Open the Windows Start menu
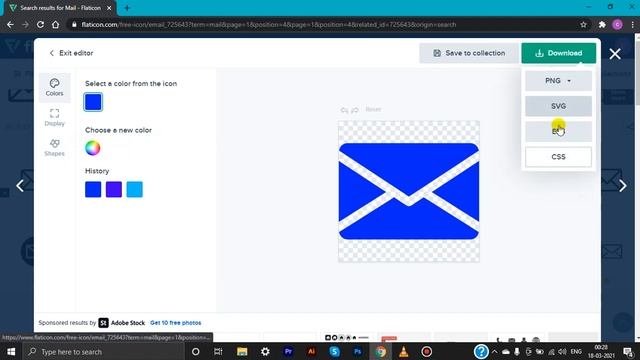This screenshot has height=360, width=640. coord(11,351)
